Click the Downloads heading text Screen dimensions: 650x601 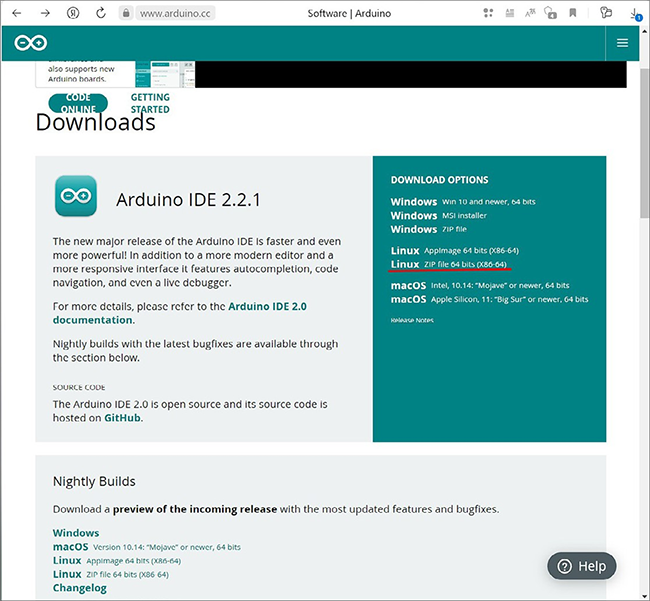click(96, 122)
